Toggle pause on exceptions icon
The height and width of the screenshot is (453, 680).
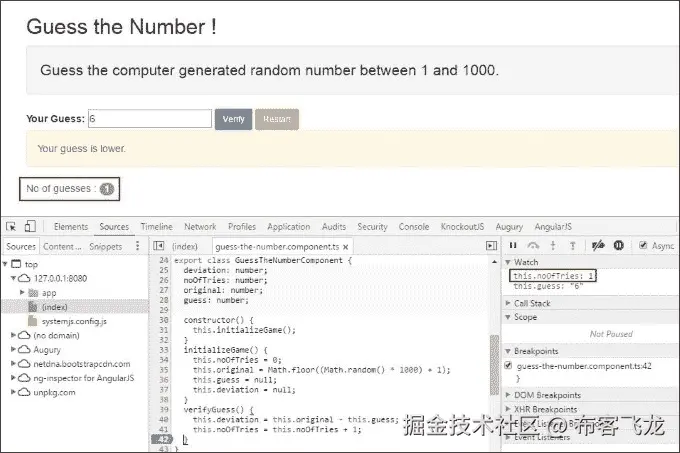618,245
